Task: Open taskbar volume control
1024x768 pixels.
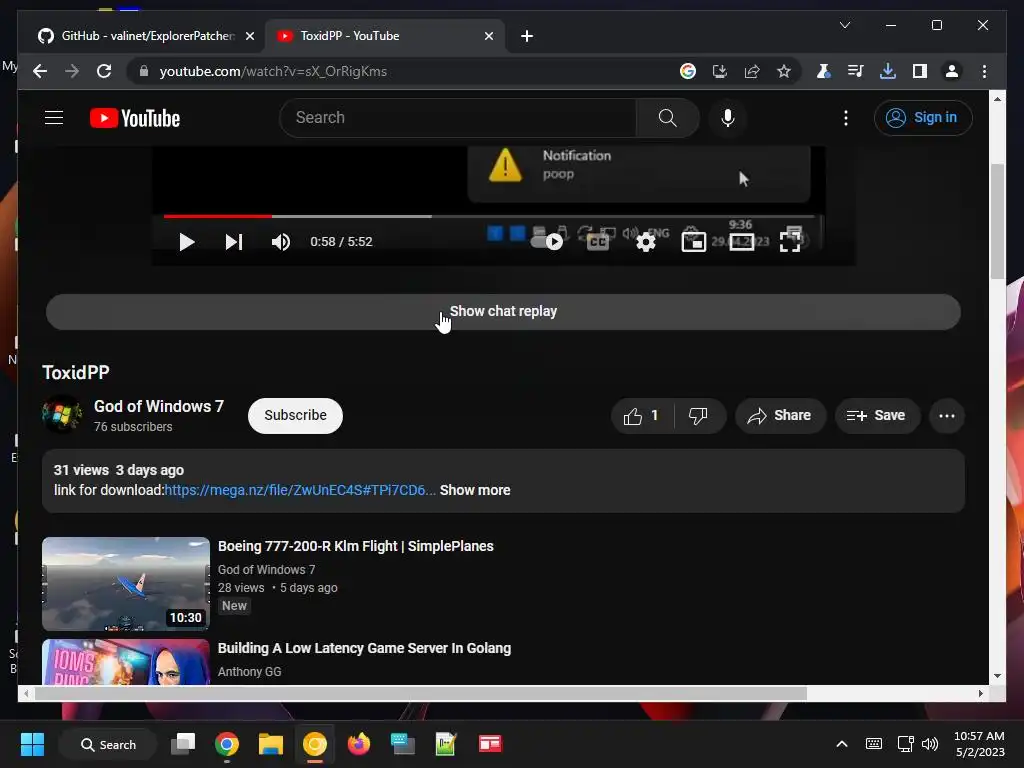Action: 930,744
